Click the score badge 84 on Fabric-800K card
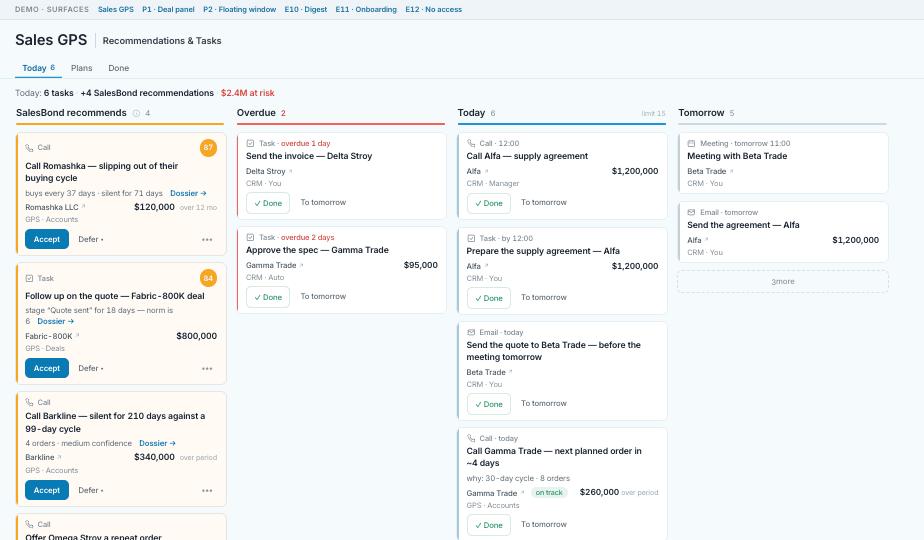This screenshot has width=924, height=540. point(208,278)
